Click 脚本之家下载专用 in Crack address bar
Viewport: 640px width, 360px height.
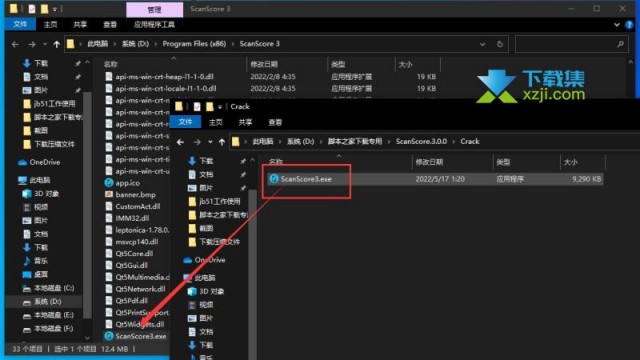point(355,141)
